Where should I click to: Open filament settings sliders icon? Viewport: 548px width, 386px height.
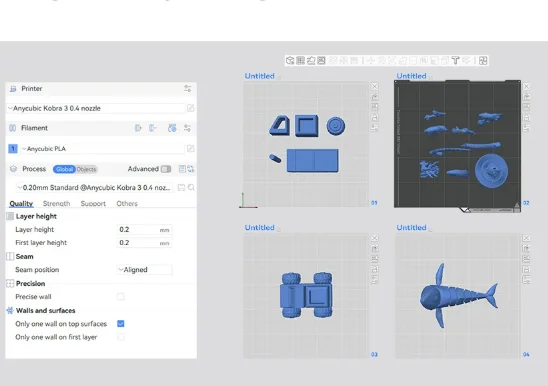pos(188,128)
